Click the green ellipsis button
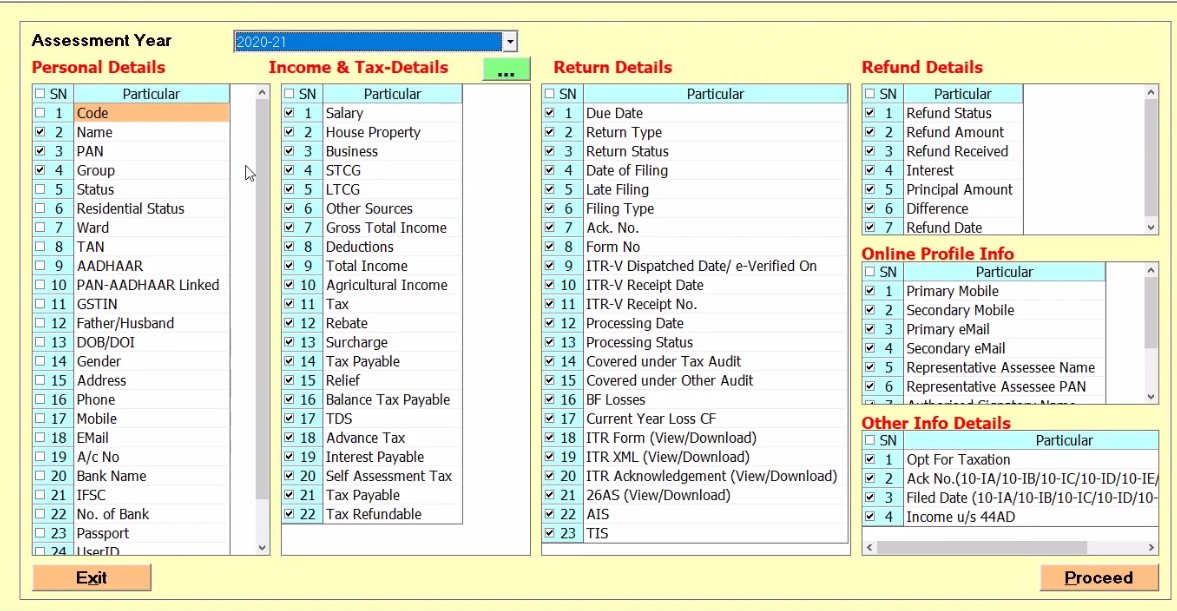Screen dimensions: 1177x611 506,69
